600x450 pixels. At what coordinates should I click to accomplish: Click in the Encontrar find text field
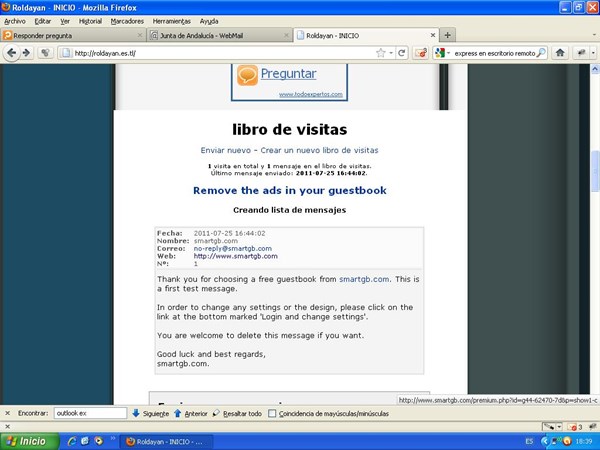point(90,413)
